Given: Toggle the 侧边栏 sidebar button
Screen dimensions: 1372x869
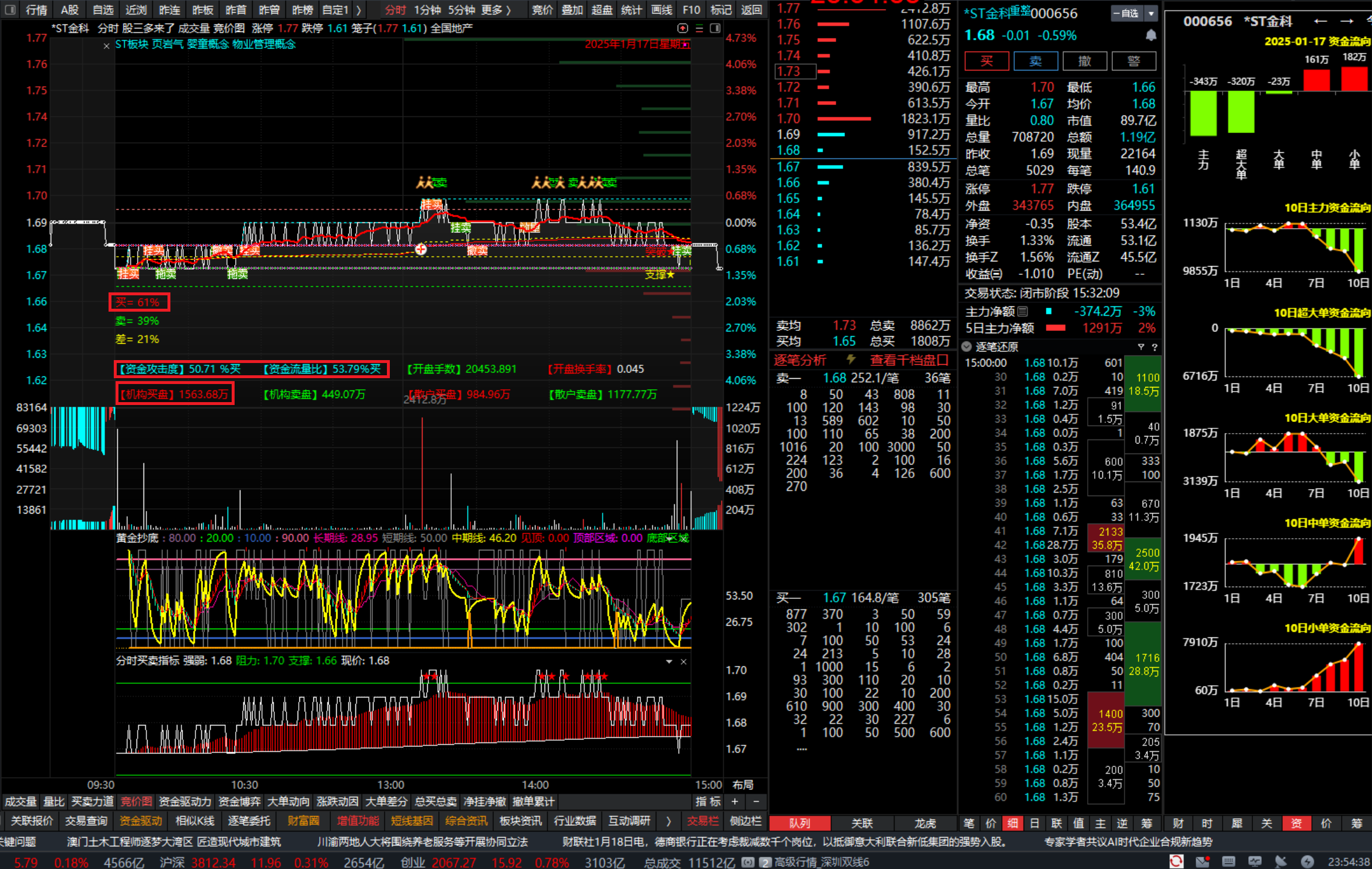Looking at the screenshot, I should 745,821.
